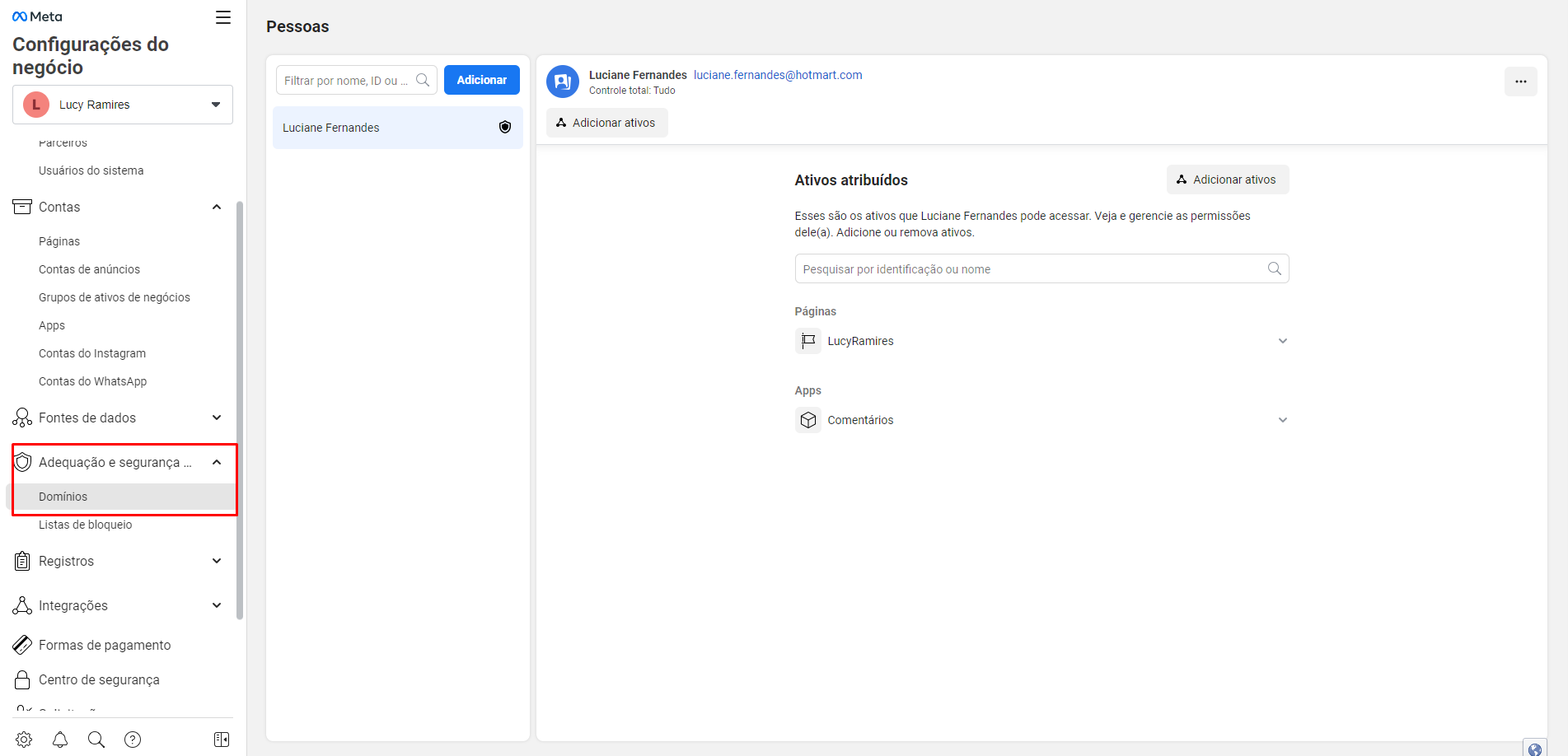The height and width of the screenshot is (756, 1568).
Task: Click the Formas de pagamento card icon
Action: pyautogui.click(x=22, y=645)
